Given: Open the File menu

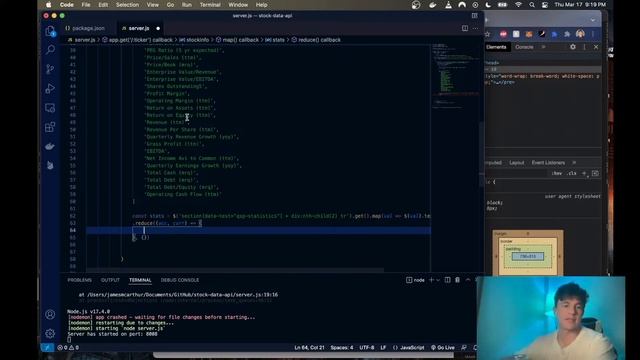Looking at the screenshot, I should [x=86, y=5].
